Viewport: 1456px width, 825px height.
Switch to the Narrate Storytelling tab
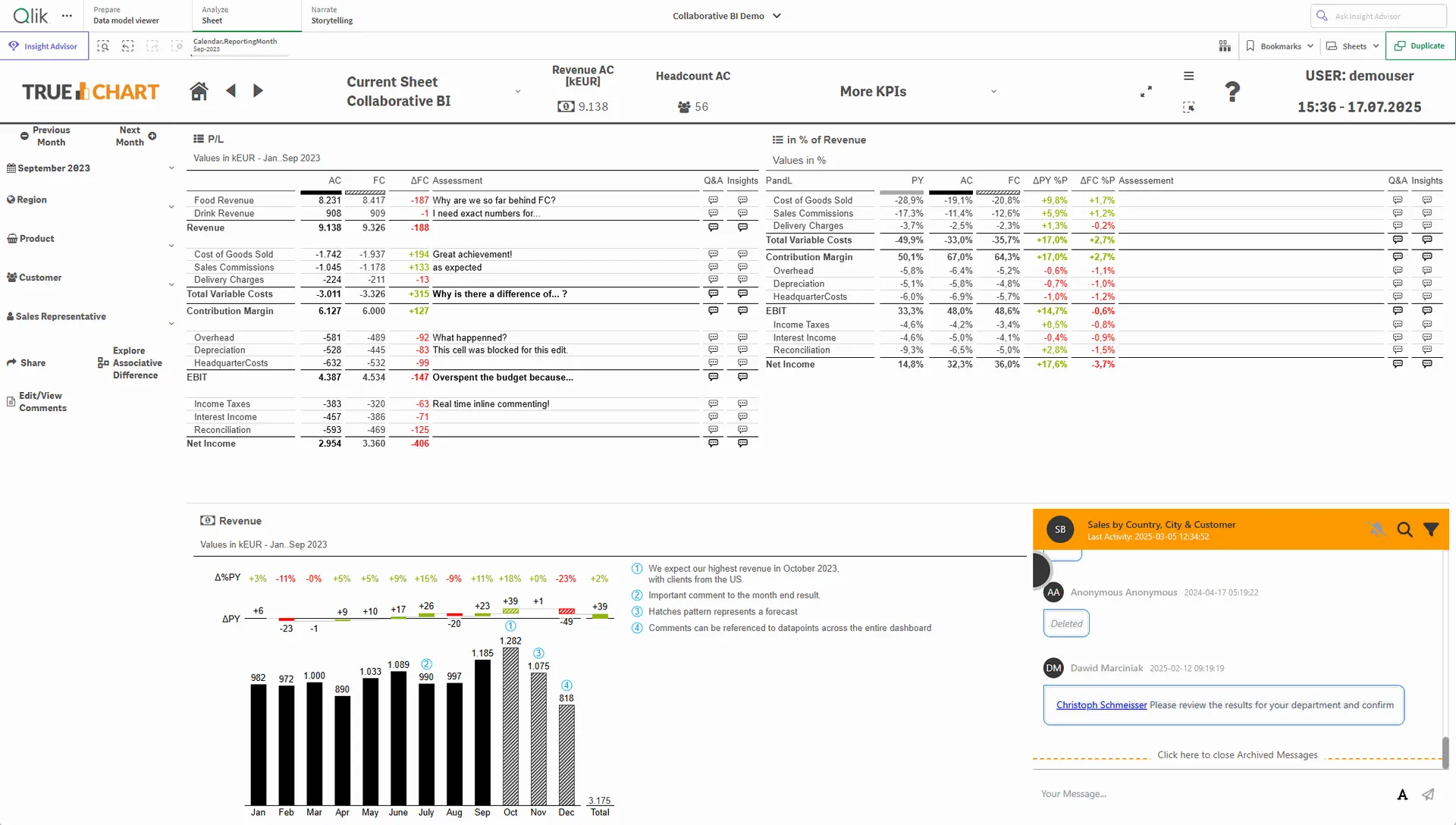(332, 15)
